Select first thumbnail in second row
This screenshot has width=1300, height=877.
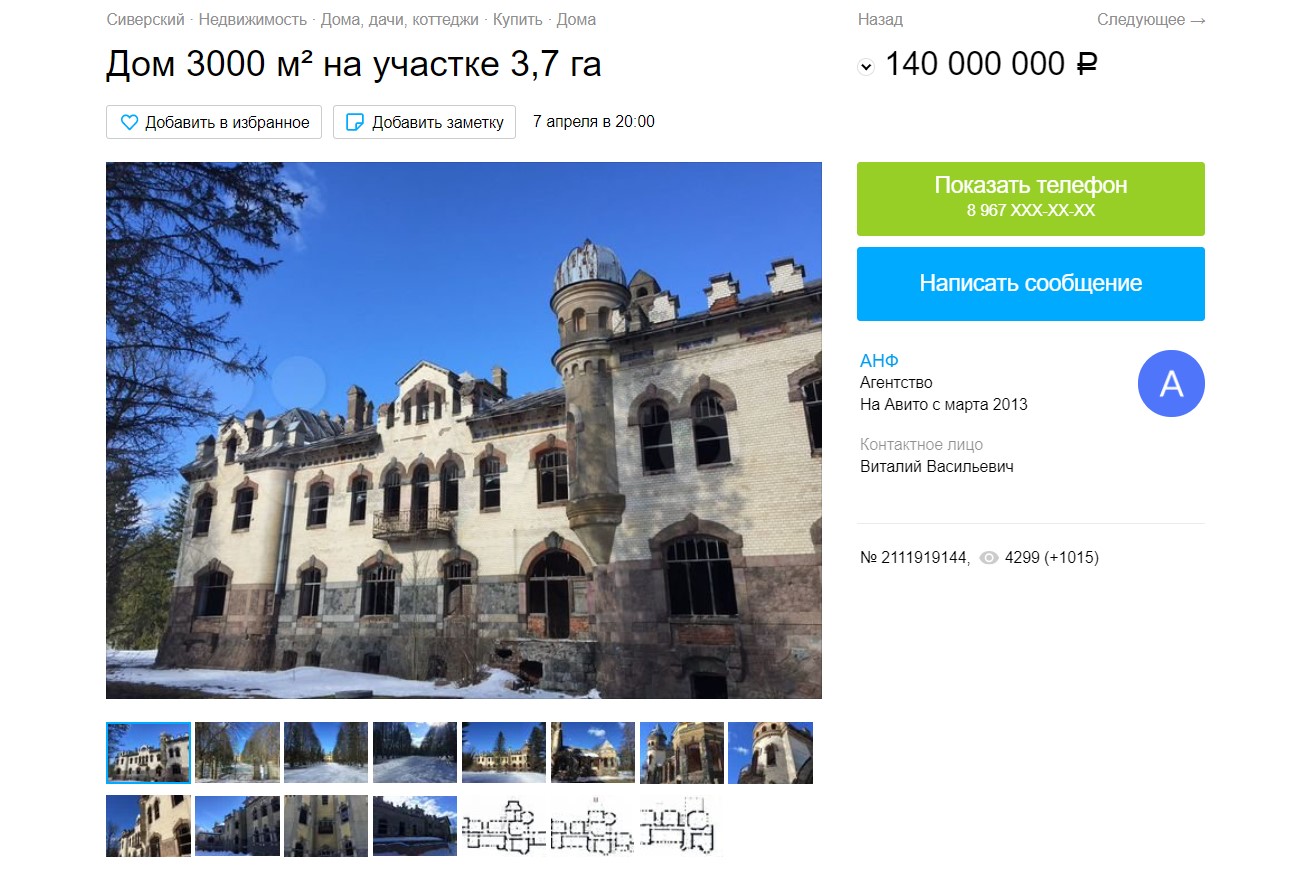148,826
